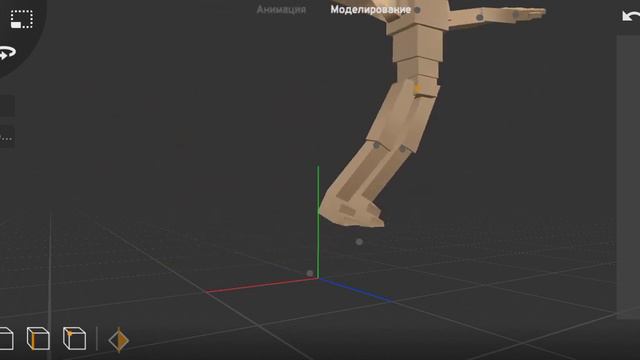Select the plain cube icon in bottom toolbar
The width and height of the screenshot is (640, 360).
6,338
